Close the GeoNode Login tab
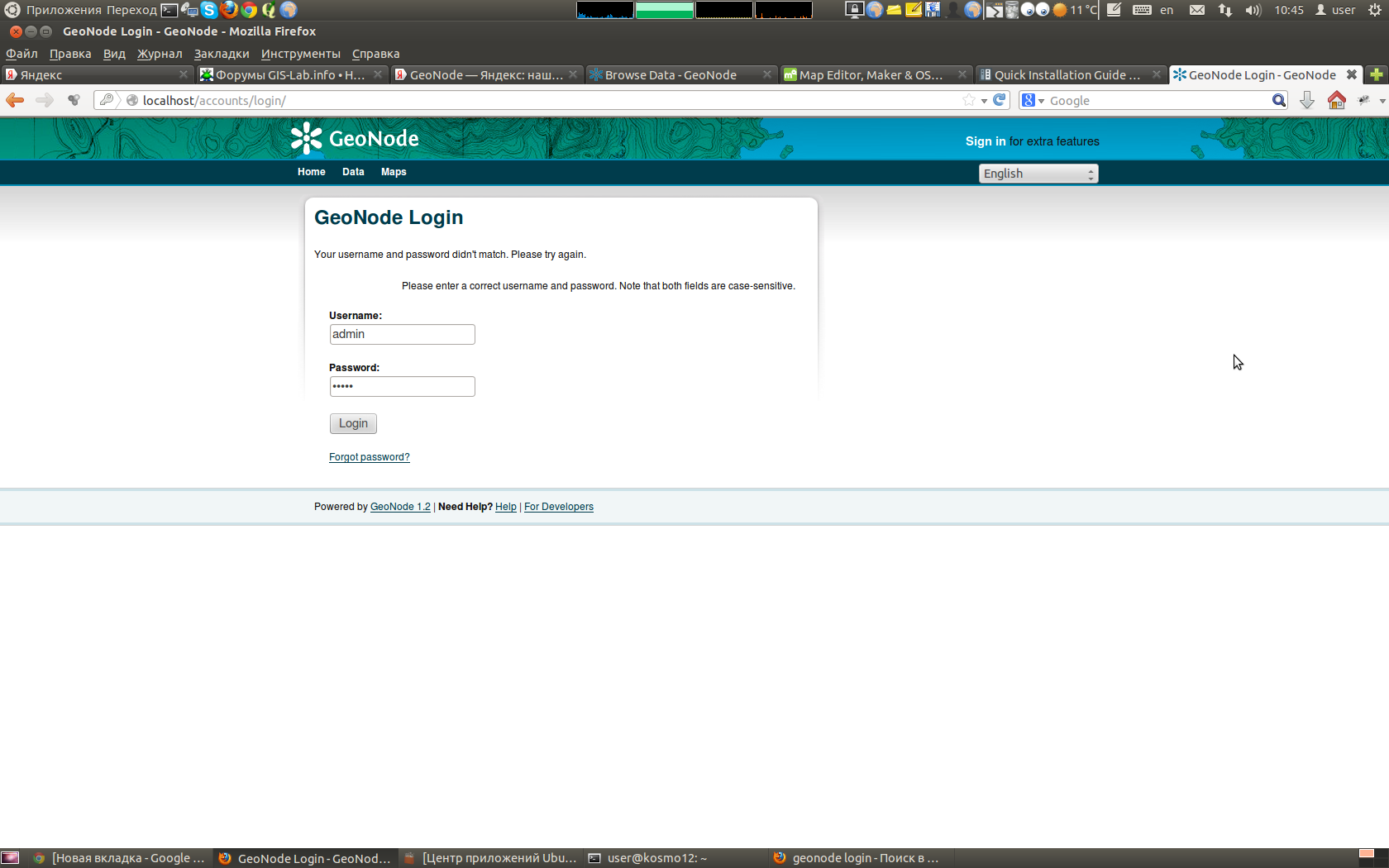The width and height of the screenshot is (1389, 868). [x=1352, y=74]
